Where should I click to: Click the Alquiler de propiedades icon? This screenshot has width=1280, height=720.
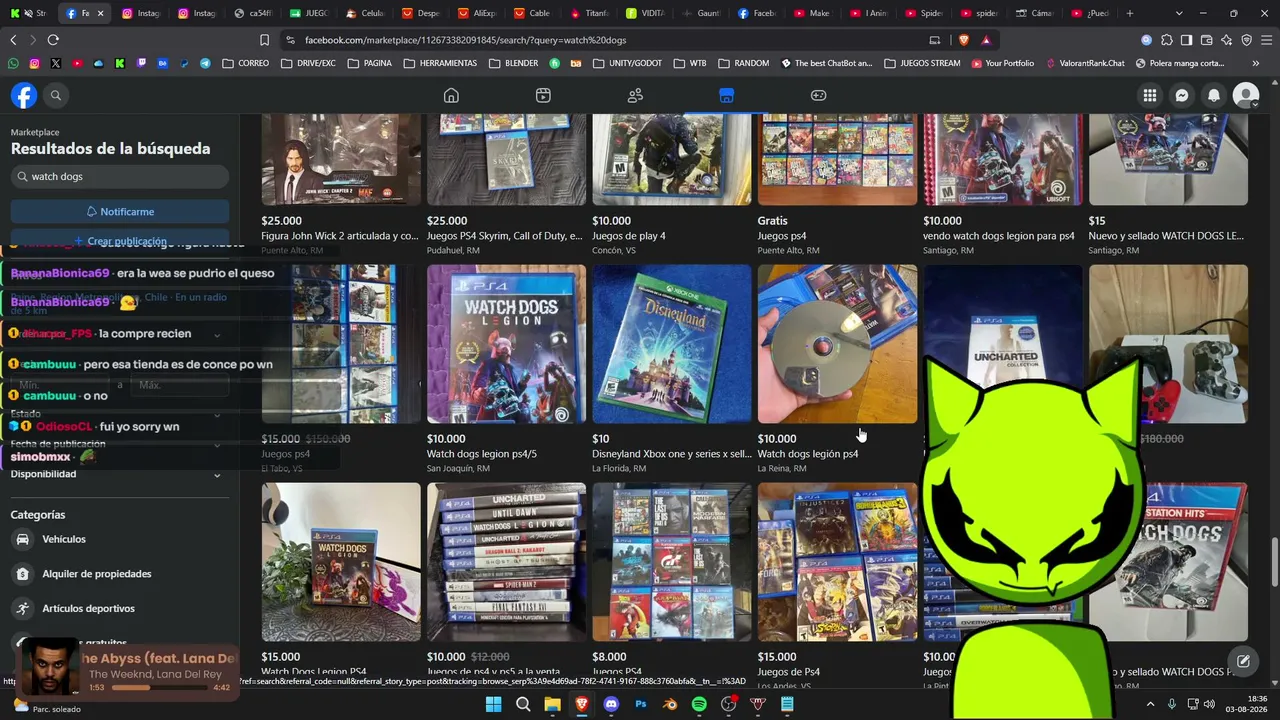coord(22,574)
